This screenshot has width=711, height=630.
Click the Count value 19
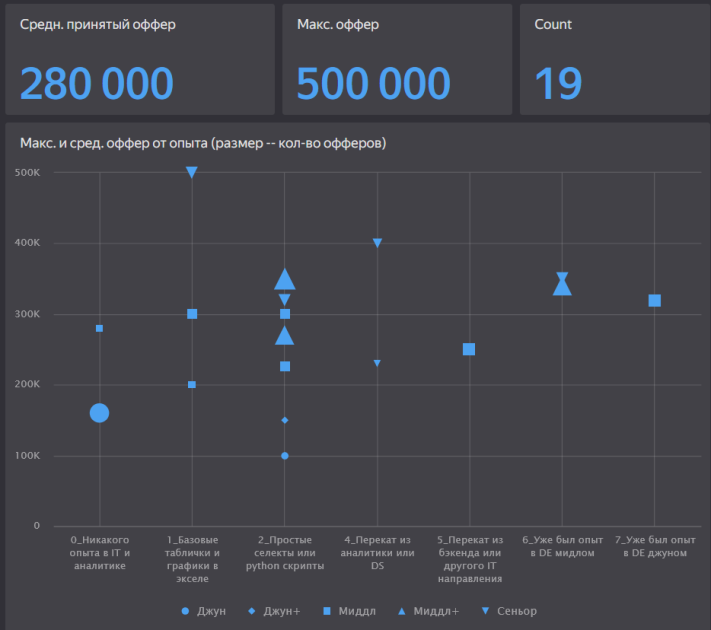pos(558,83)
